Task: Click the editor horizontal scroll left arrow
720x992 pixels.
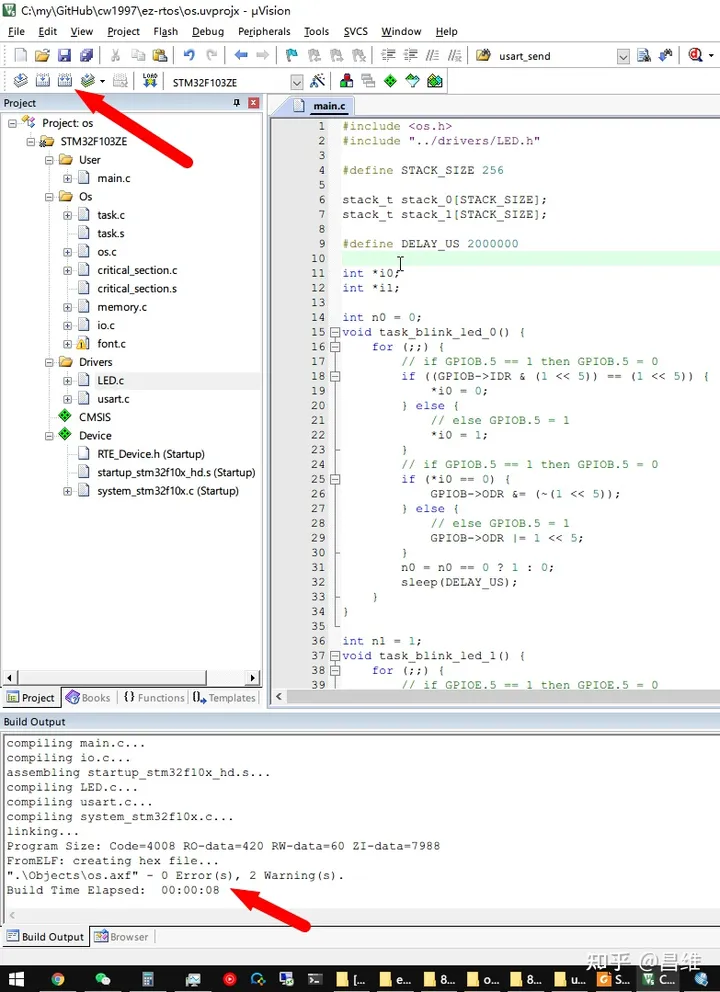Action: pyautogui.click(x=278, y=696)
